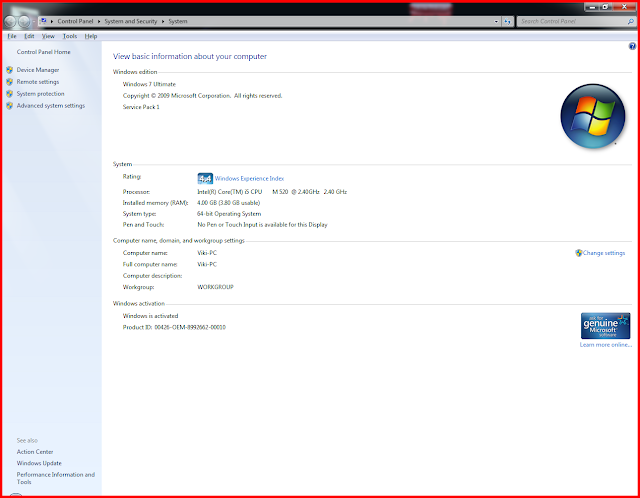640x498 pixels.
Task: Click the 4.00 GB (3.80 GB usable) value
Action: [x=229, y=202]
